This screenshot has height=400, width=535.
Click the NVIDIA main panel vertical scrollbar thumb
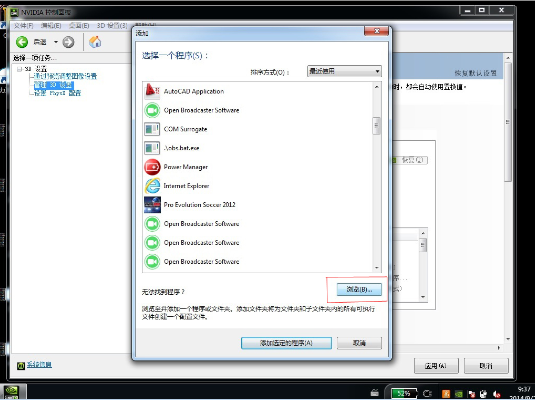(x=508, y=122)
